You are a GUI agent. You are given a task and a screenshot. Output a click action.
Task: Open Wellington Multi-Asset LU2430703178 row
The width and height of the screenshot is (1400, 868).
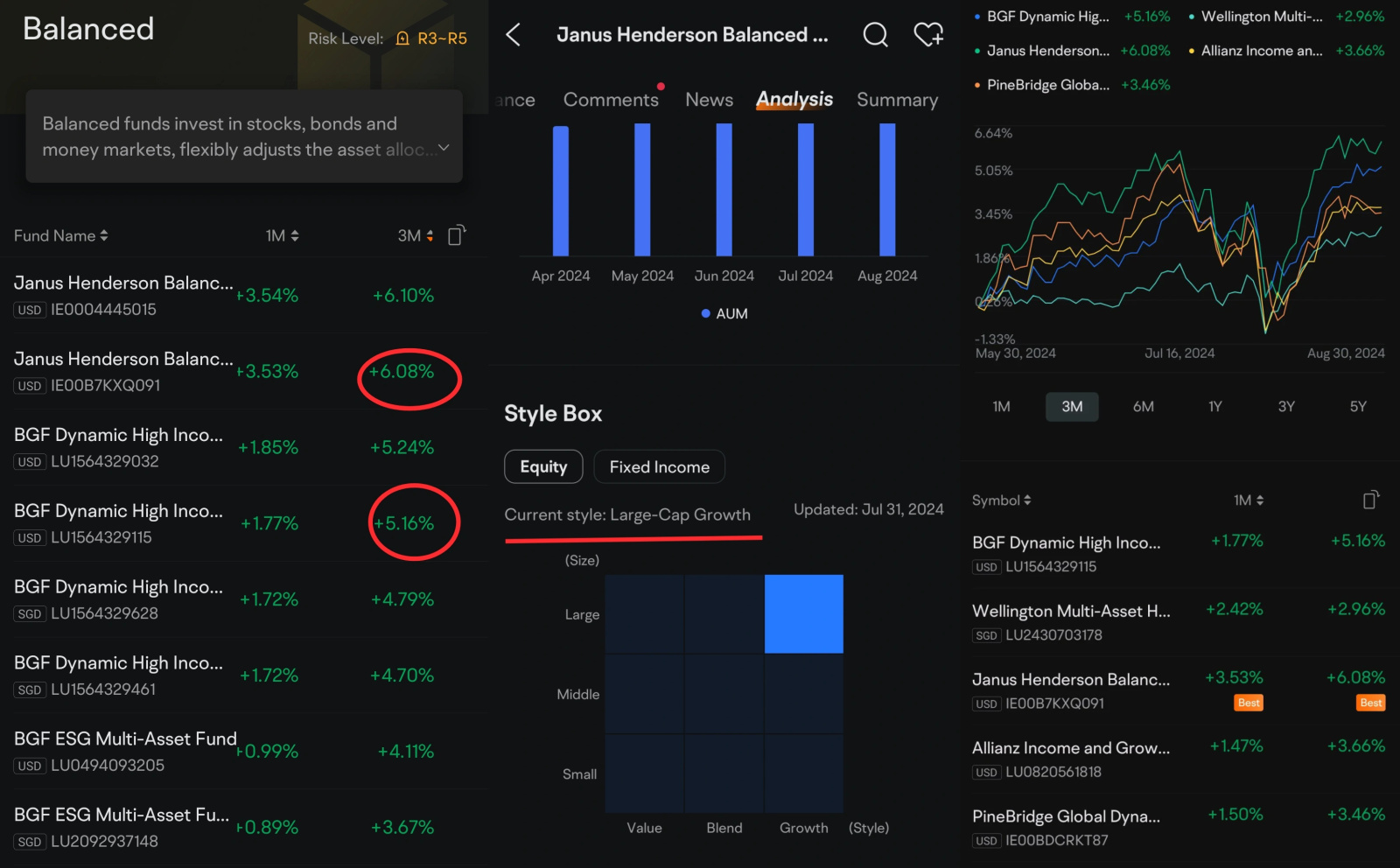[x=1179, y=622]
